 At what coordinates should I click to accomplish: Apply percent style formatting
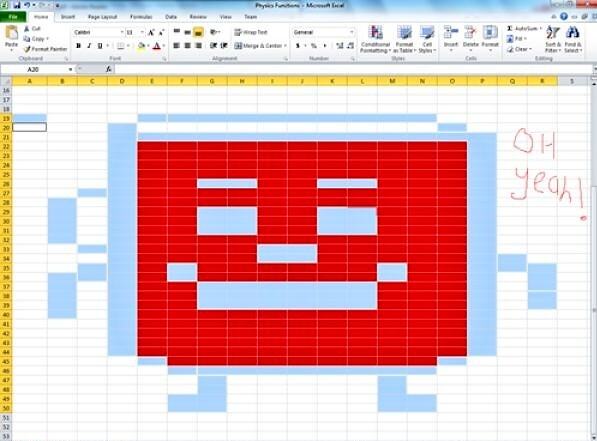[314, 46]
